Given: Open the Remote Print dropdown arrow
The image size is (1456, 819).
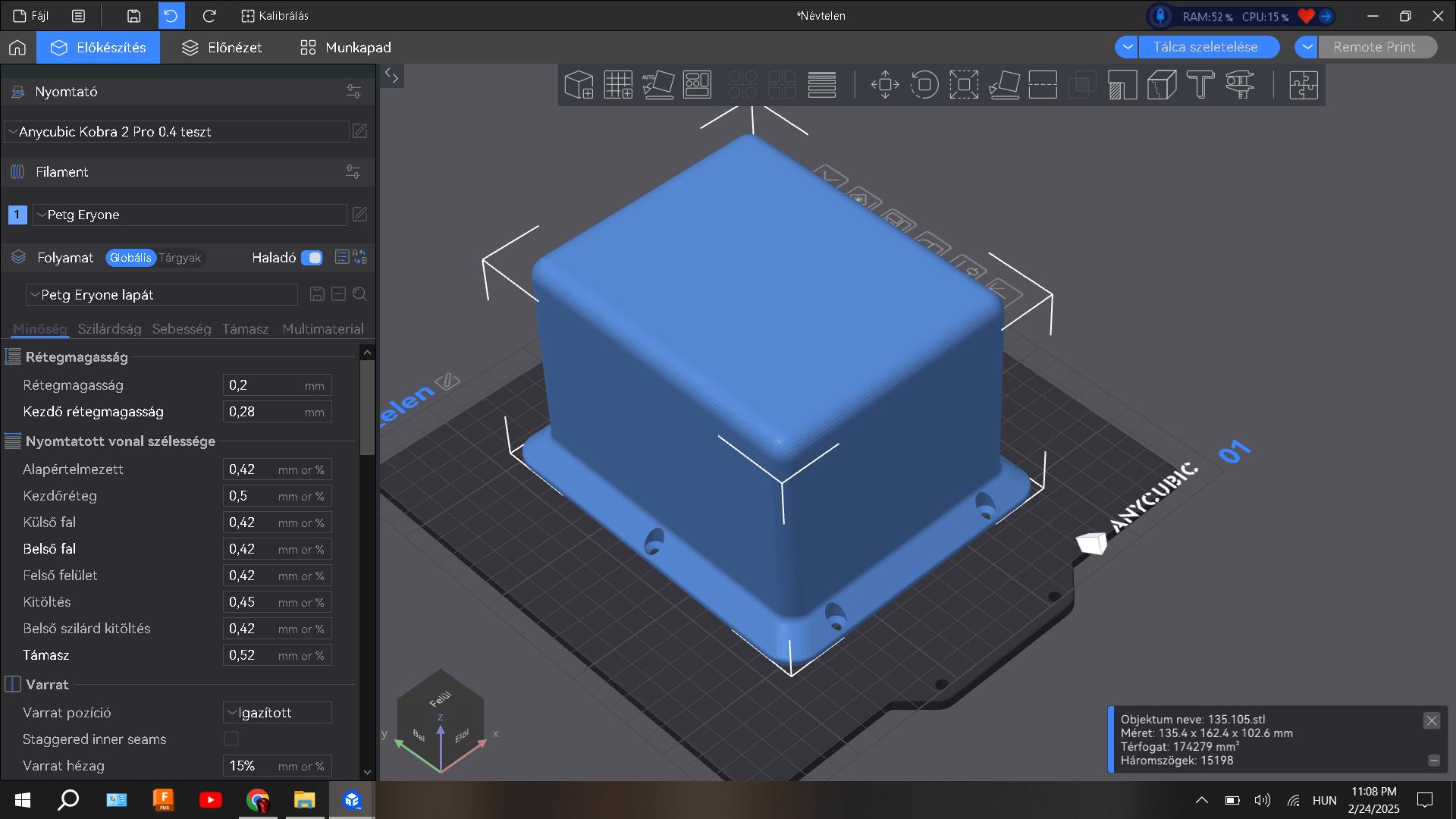Looking at the screenshot, I should tap(1307, 47).
